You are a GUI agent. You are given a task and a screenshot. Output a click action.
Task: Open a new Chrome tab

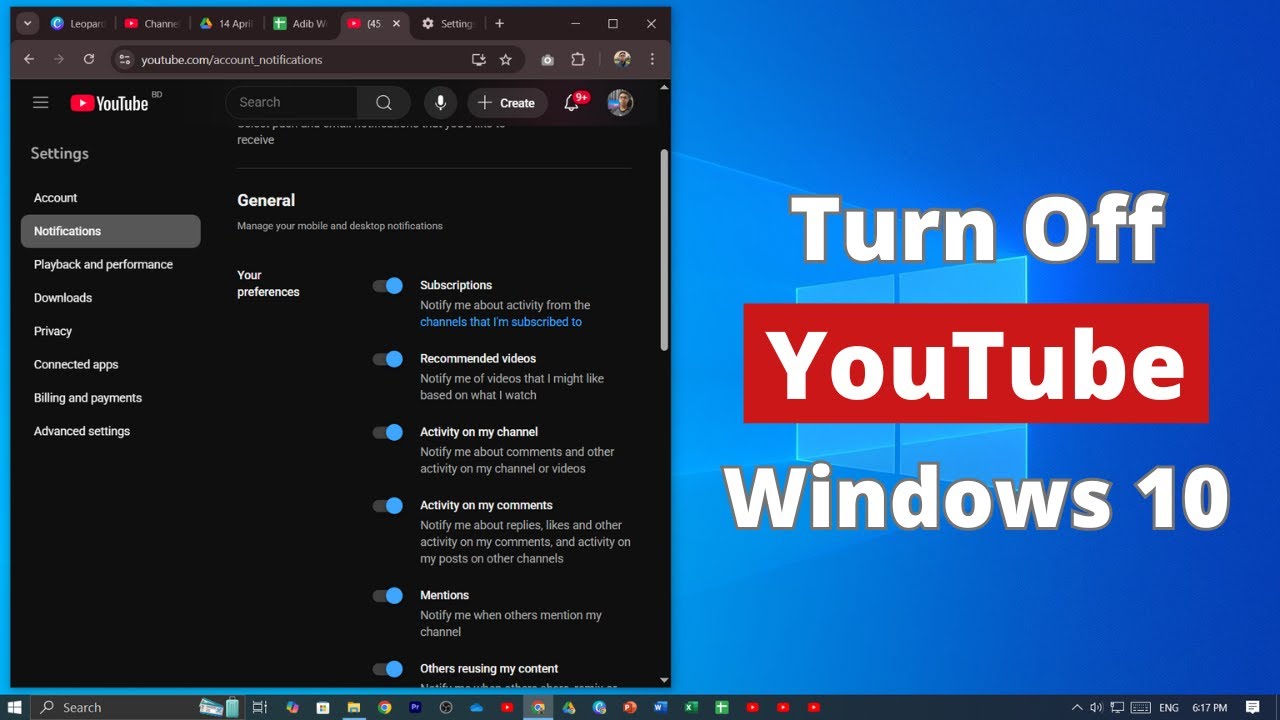(x=500, y=23)
